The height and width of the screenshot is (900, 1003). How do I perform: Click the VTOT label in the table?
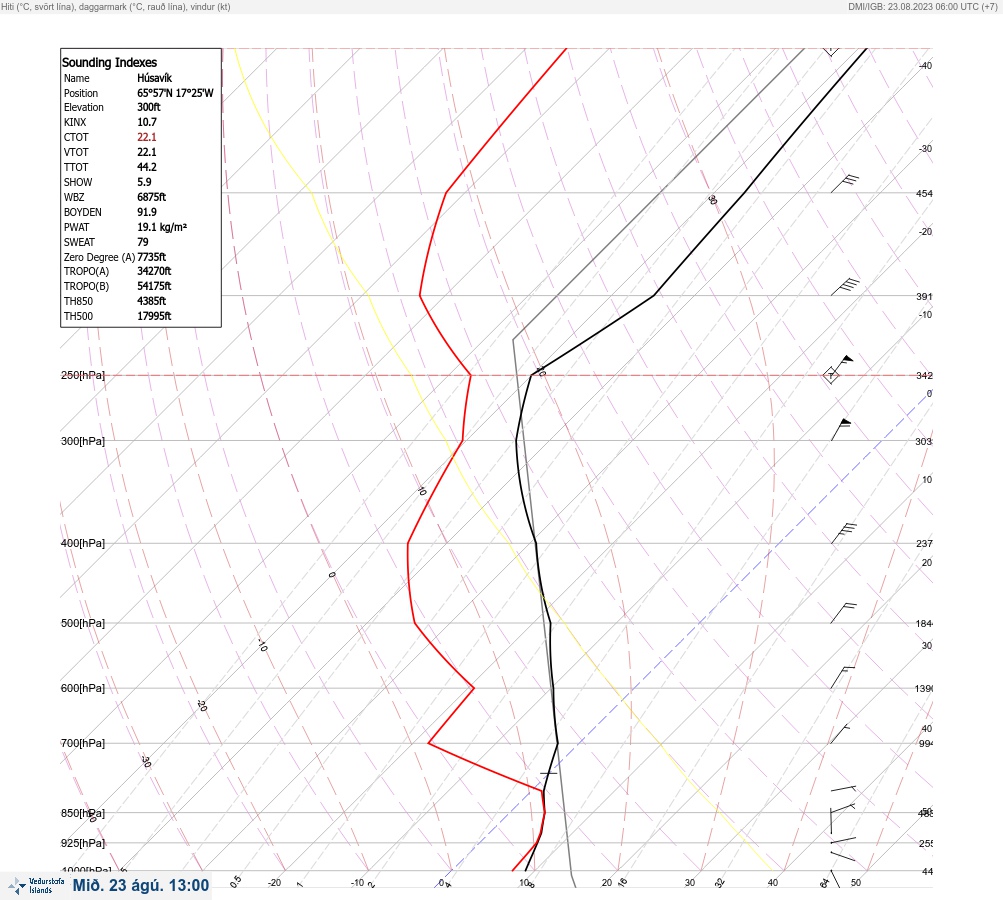click(76, 152)
